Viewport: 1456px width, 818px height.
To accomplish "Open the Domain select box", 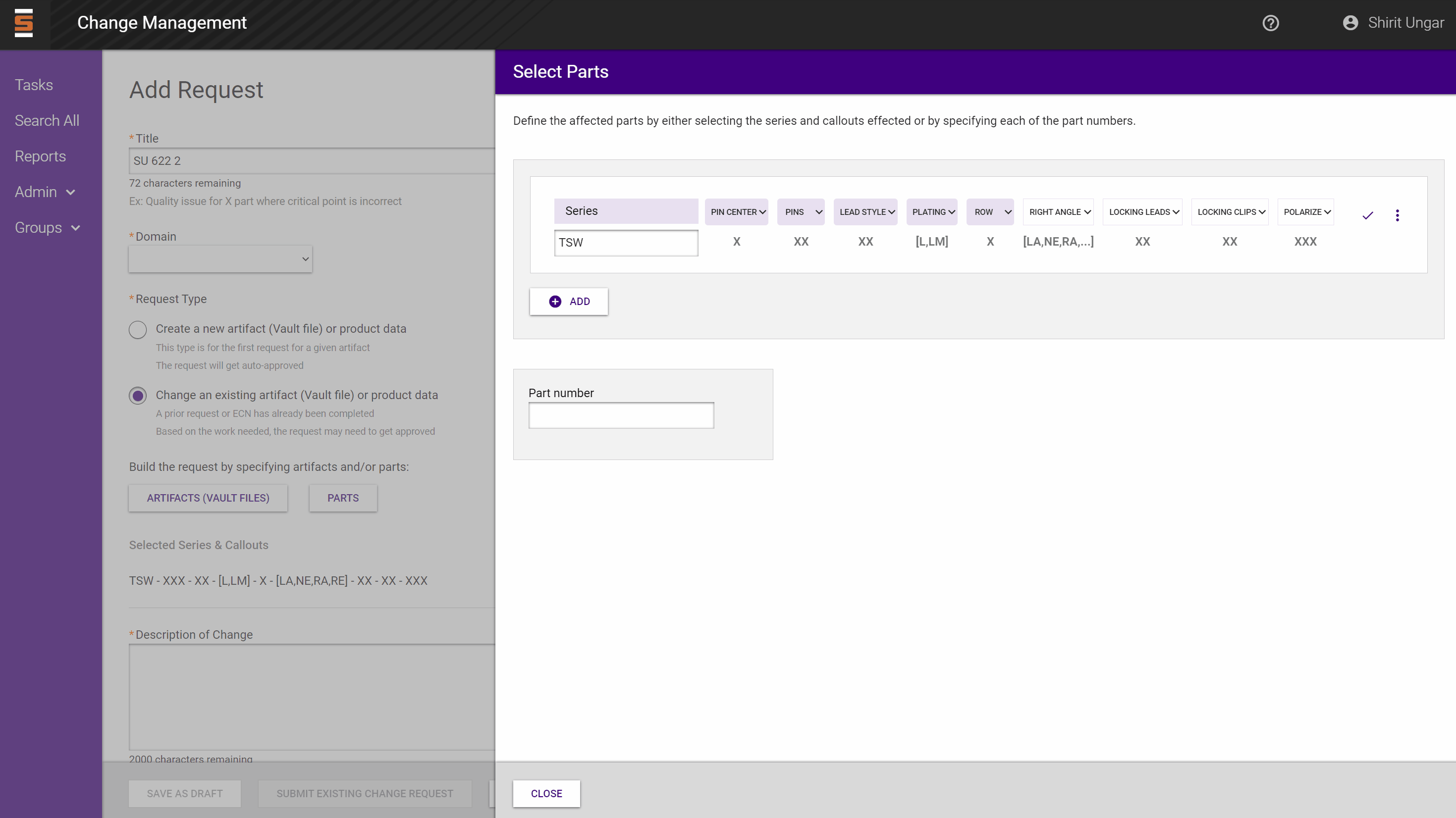I will 220,259.
